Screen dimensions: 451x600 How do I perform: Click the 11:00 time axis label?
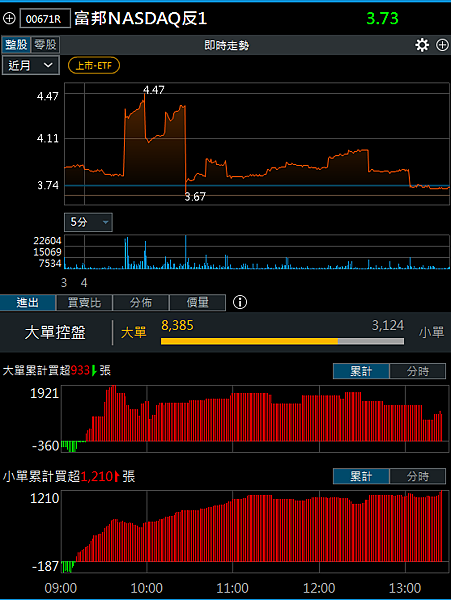pyautogui.click(x=232, y=588)
